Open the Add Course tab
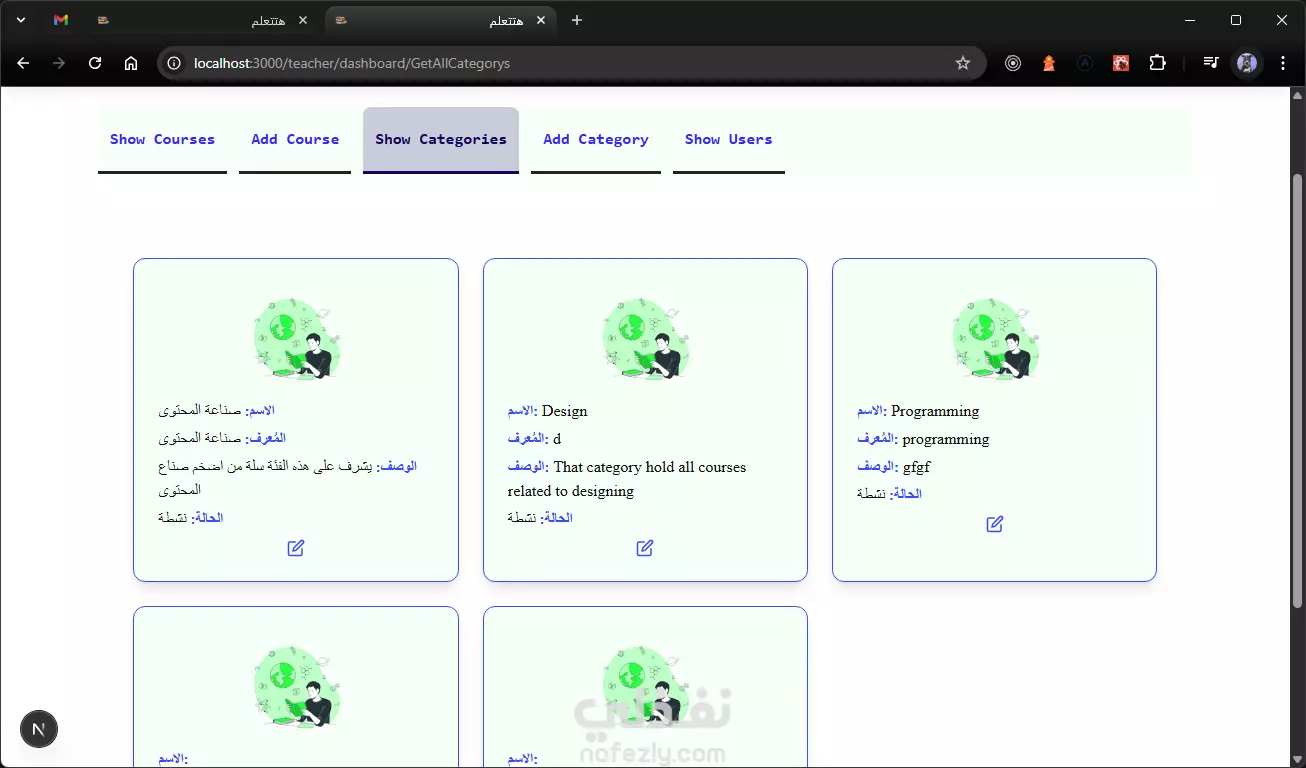1306x768 pixels. [295, 140]
